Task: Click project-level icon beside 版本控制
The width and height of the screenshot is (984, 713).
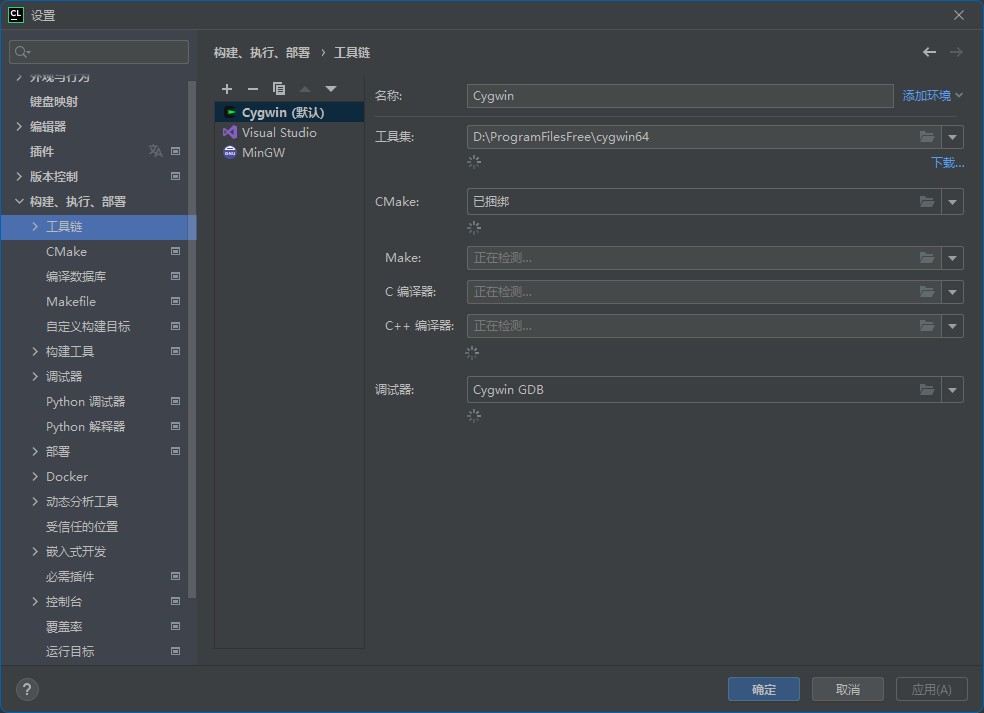Action: coord(176,176)
